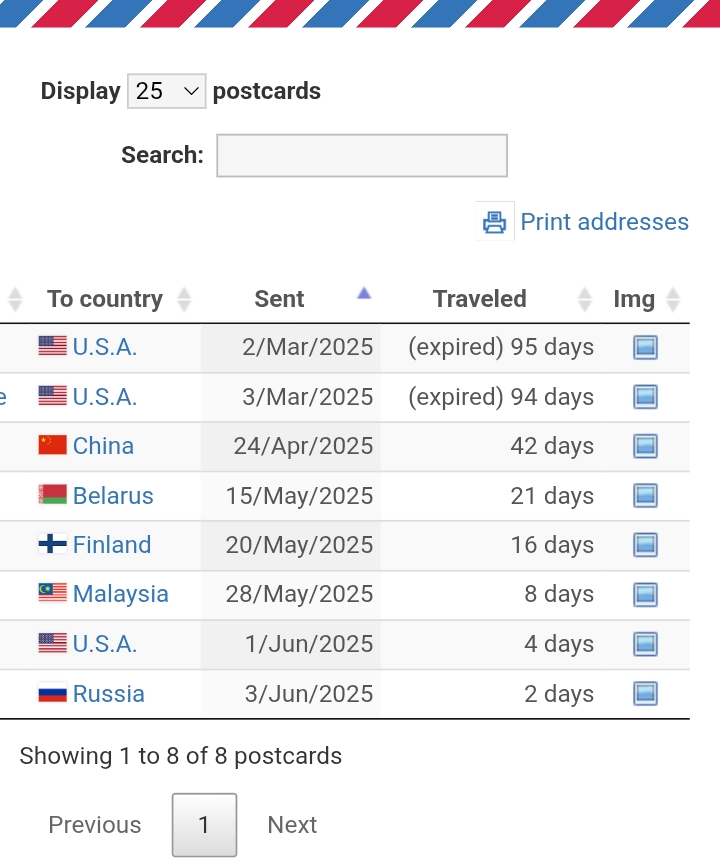This screenshot has height=862, width=720.
Task: Open image icon for China postcard
Action: (645, 446)
